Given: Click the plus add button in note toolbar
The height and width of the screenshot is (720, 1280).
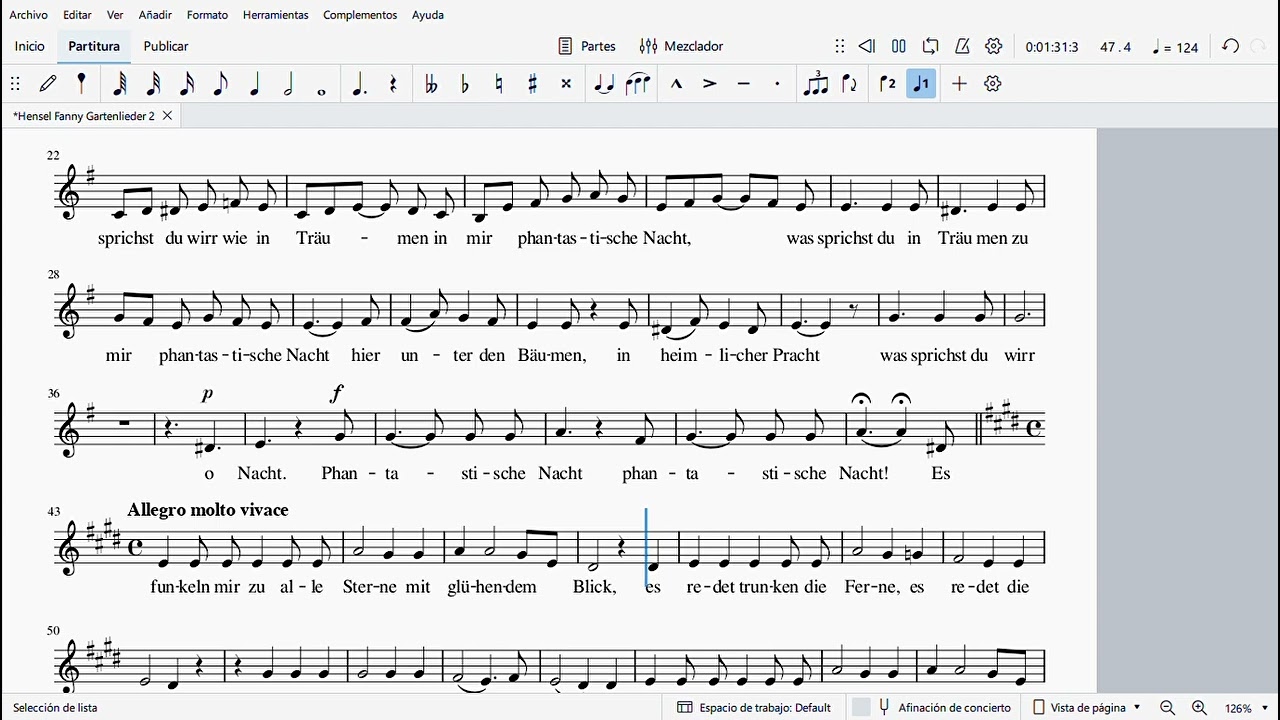Looking at the screenshot, I should tap(959, 84).
